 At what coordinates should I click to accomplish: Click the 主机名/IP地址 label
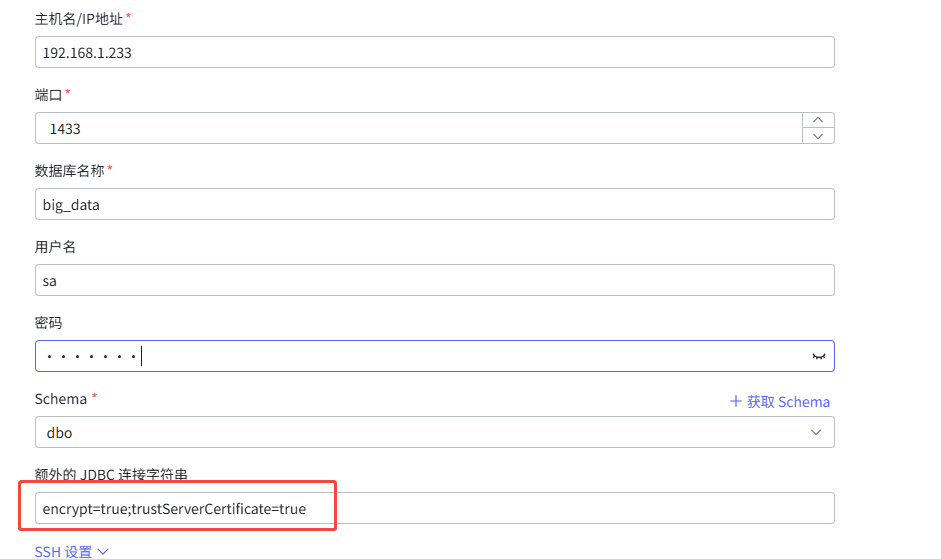click(x=79, y=19)
